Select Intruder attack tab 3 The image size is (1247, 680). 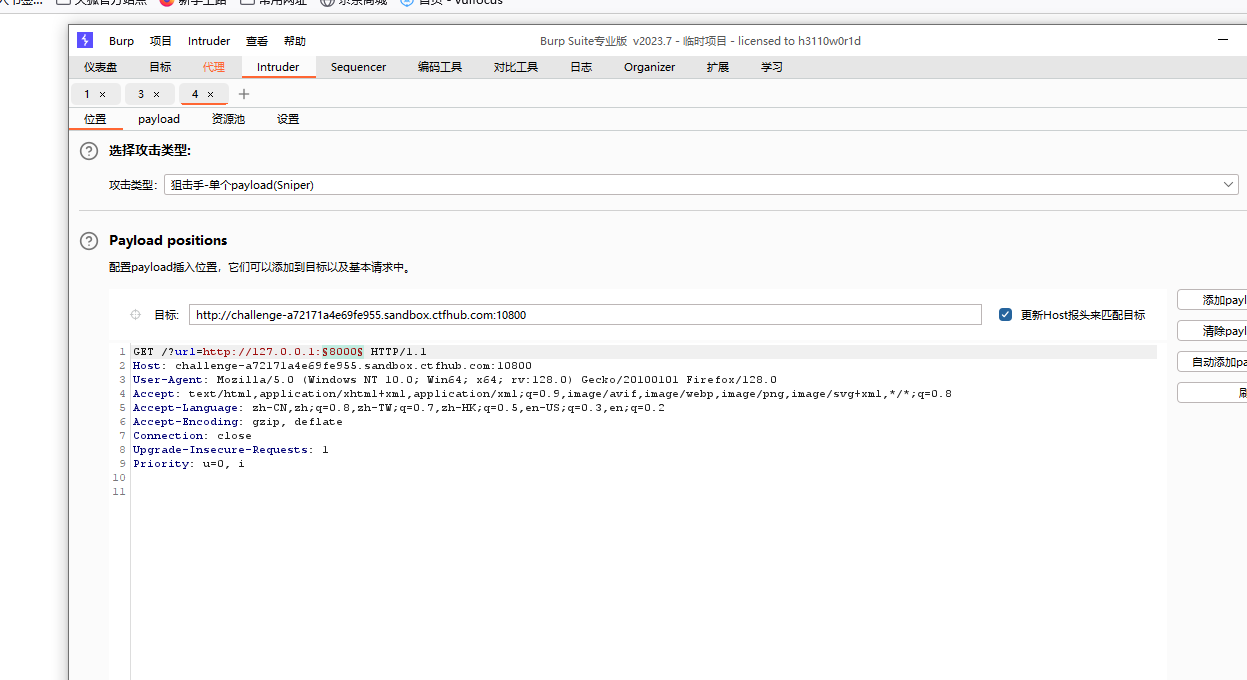(x=141, y=94)
